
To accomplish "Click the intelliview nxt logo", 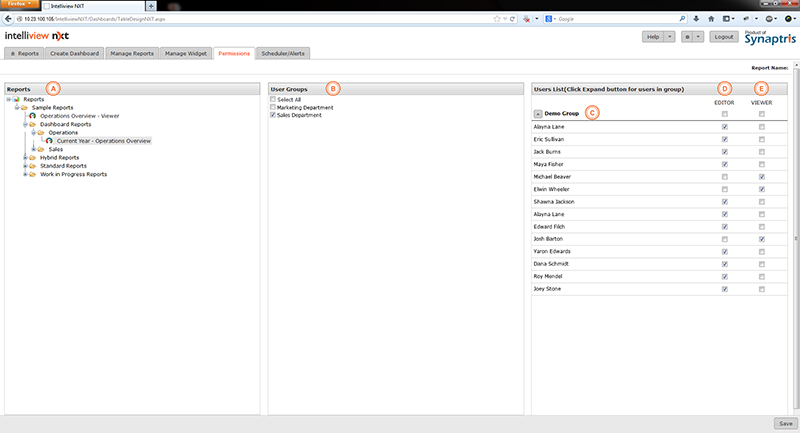I will tap(37, 36).
